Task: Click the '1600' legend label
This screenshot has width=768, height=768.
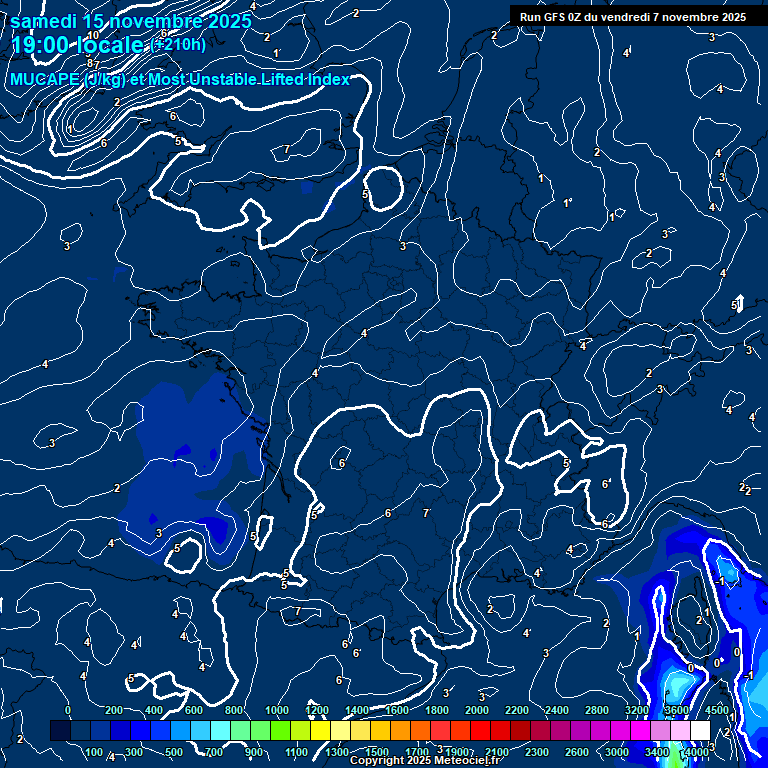Action: [397, 710]
